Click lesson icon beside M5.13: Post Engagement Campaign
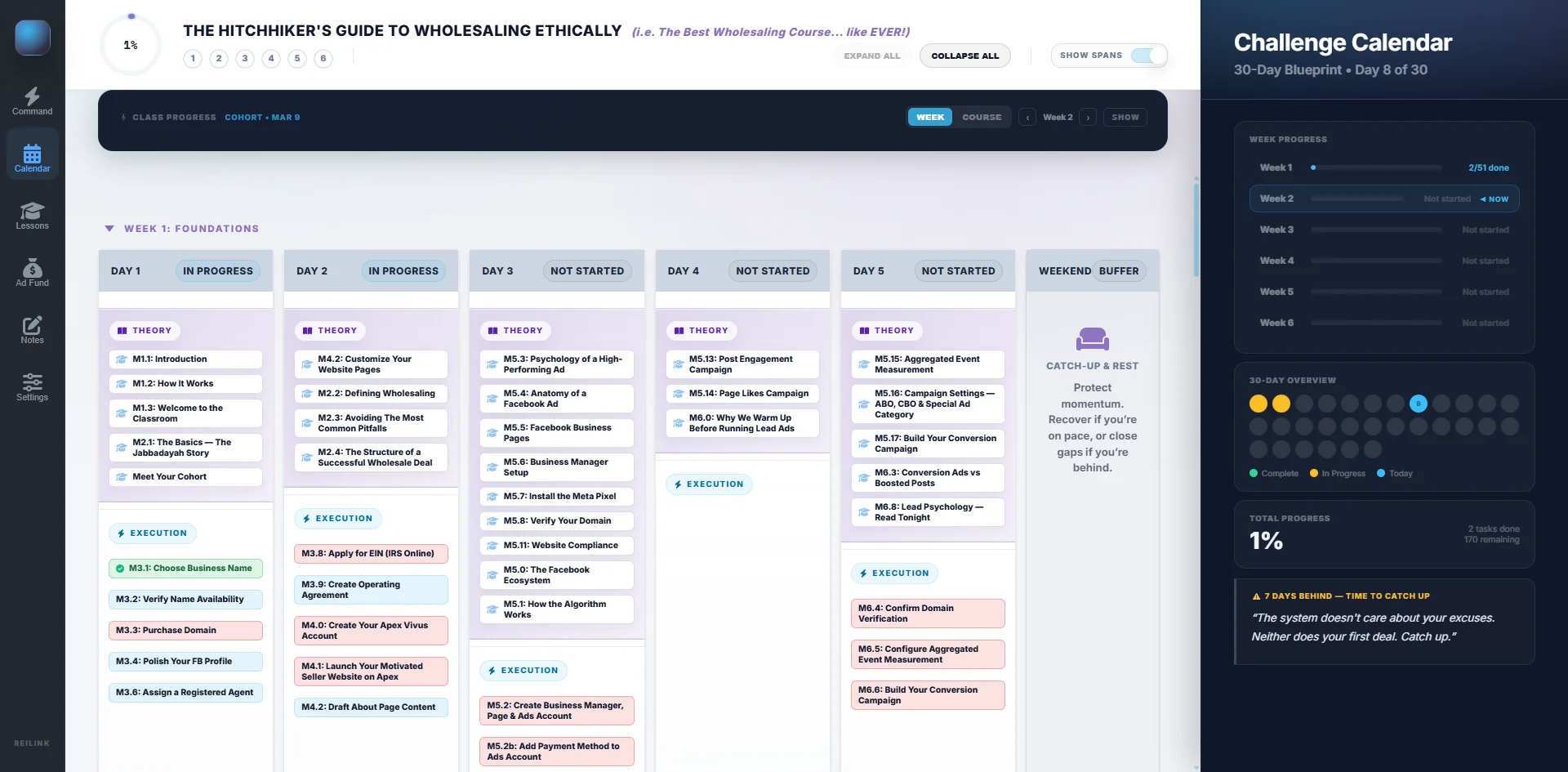1568x772 pixels. pyautogui.click(x=678, y=364)
